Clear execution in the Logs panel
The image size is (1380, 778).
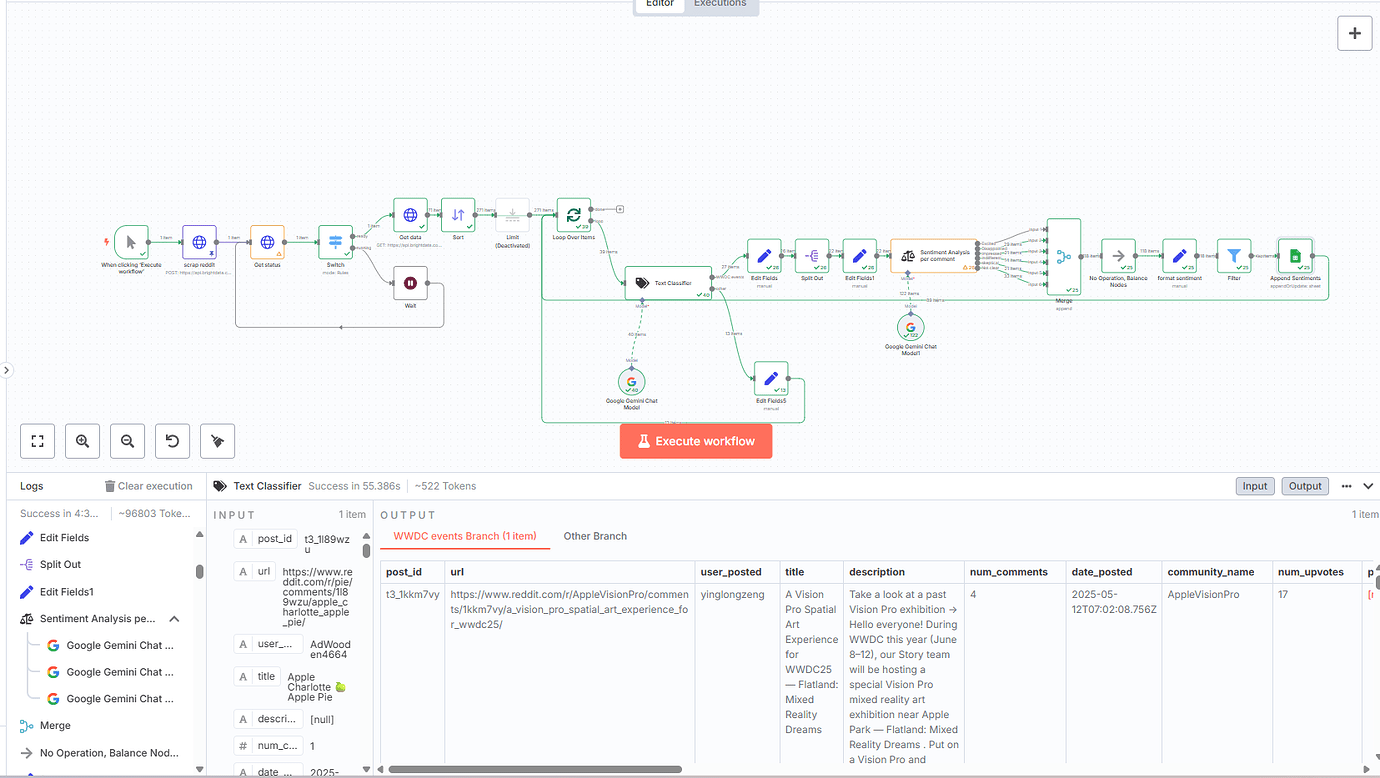[x=148, y=485]
